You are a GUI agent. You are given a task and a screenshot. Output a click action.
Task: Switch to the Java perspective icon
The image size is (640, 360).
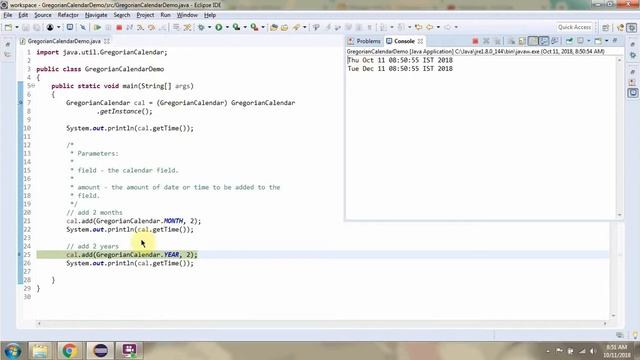click(x=621, y=28)
